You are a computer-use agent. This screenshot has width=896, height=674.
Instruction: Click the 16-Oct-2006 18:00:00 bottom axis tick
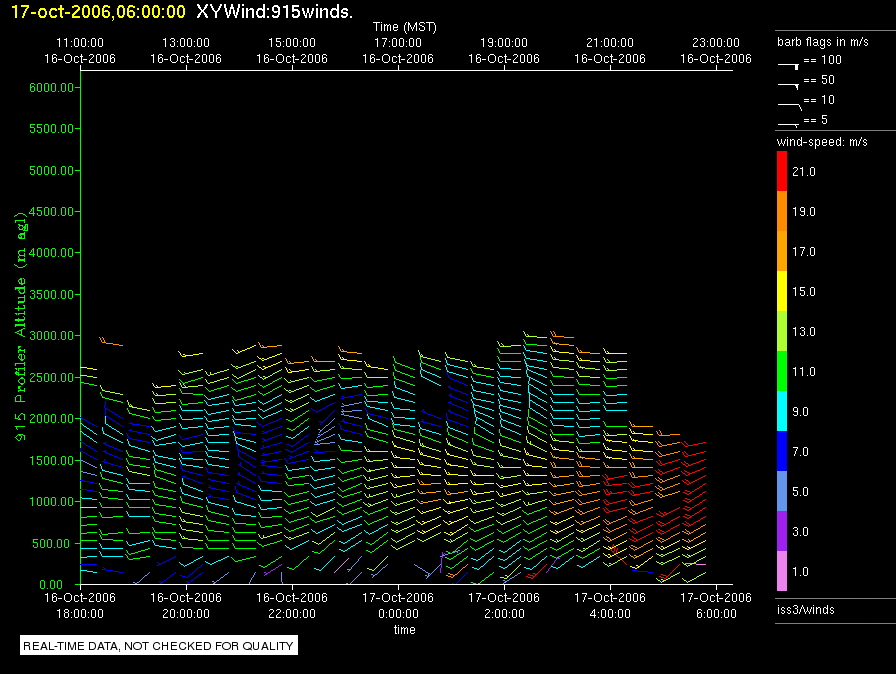(x=80, y=605)
